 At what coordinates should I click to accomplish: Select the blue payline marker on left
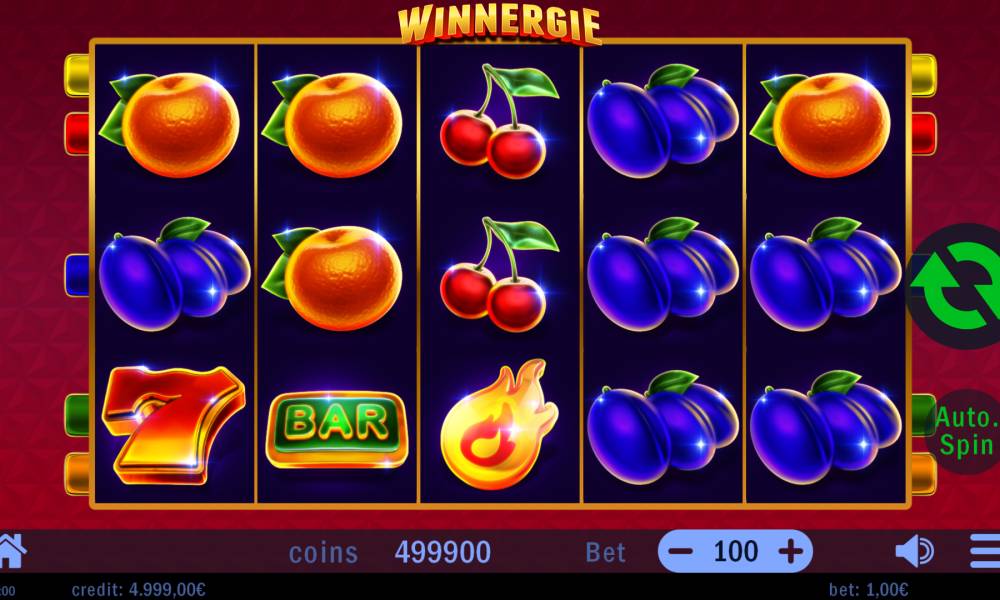click(x=77, y=275)
